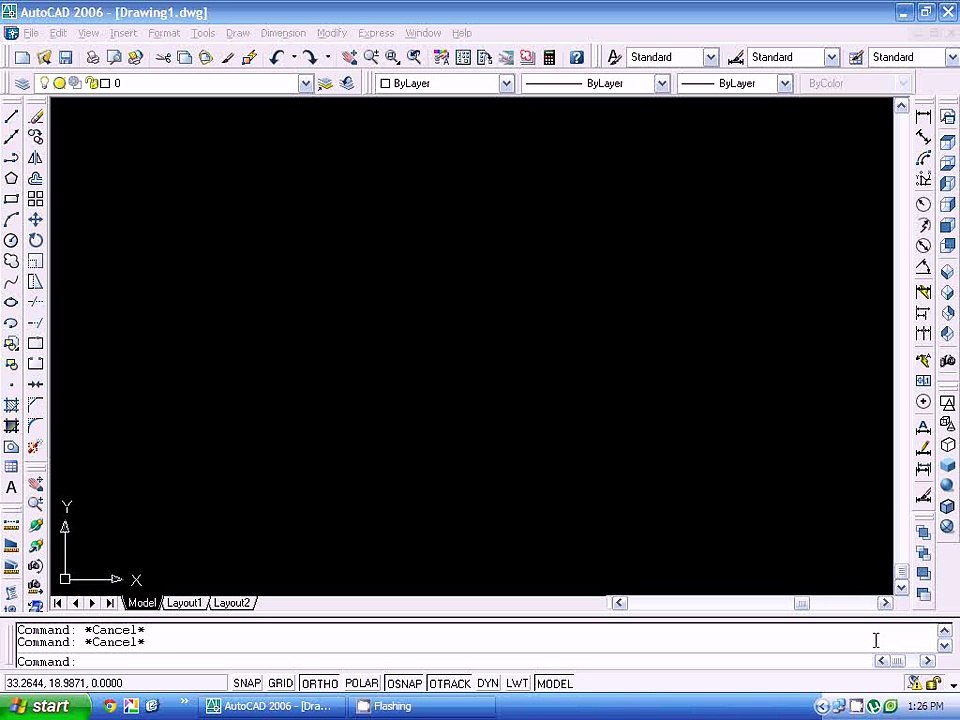Open the table style Standard dropdown
Viewport: 960px width, 720px height.
[952, 58]
